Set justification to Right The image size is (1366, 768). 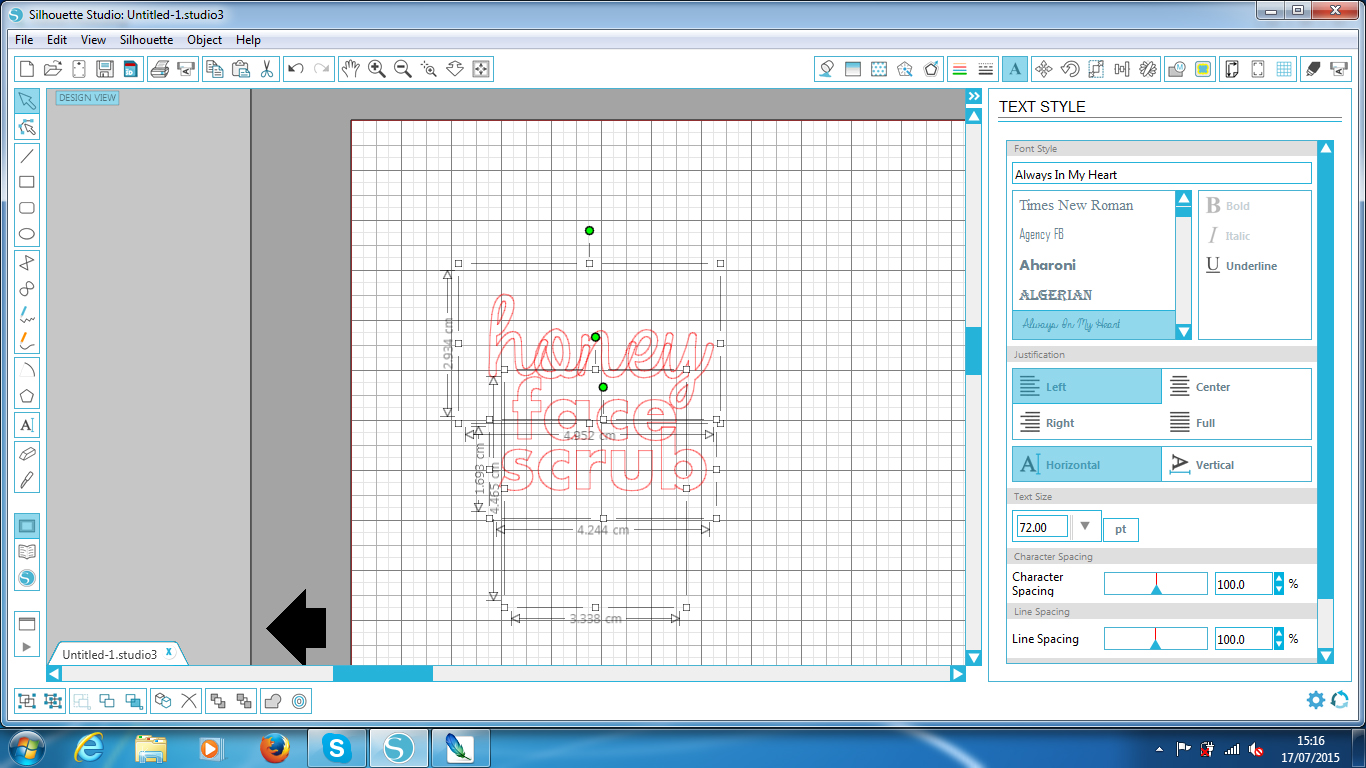coord(1087,423)
